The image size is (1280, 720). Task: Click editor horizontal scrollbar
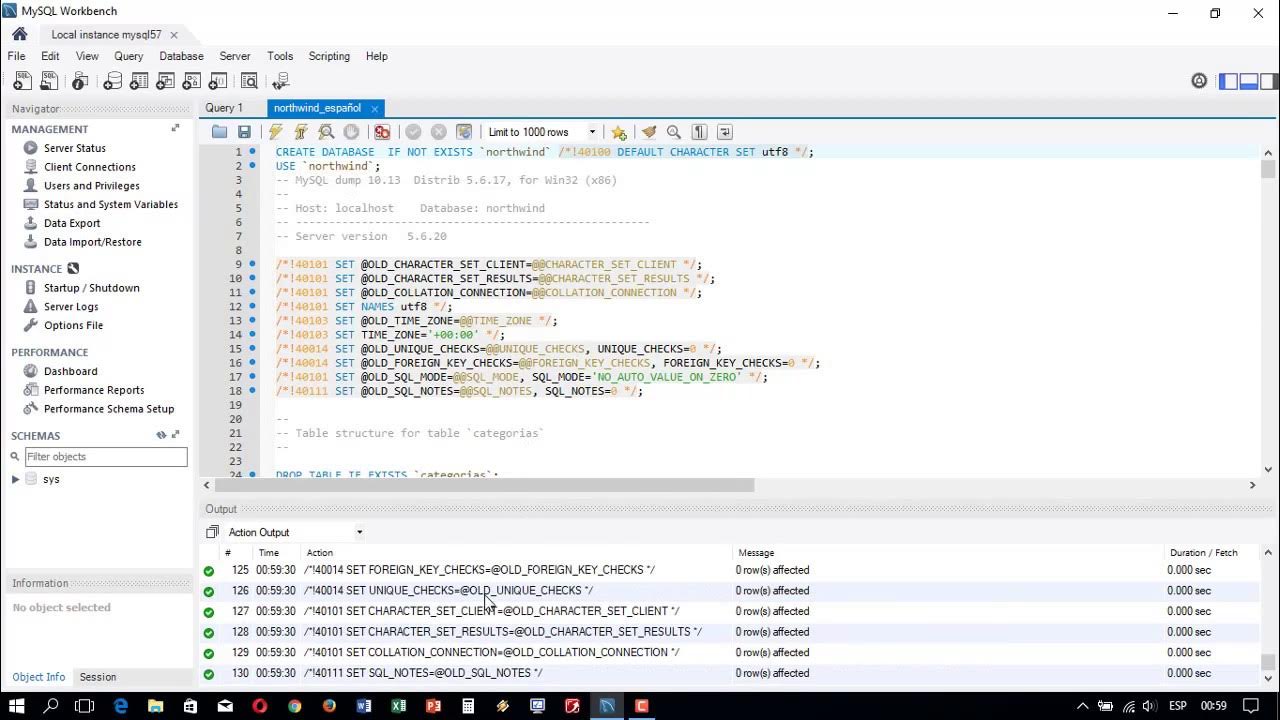coord(483,485)
